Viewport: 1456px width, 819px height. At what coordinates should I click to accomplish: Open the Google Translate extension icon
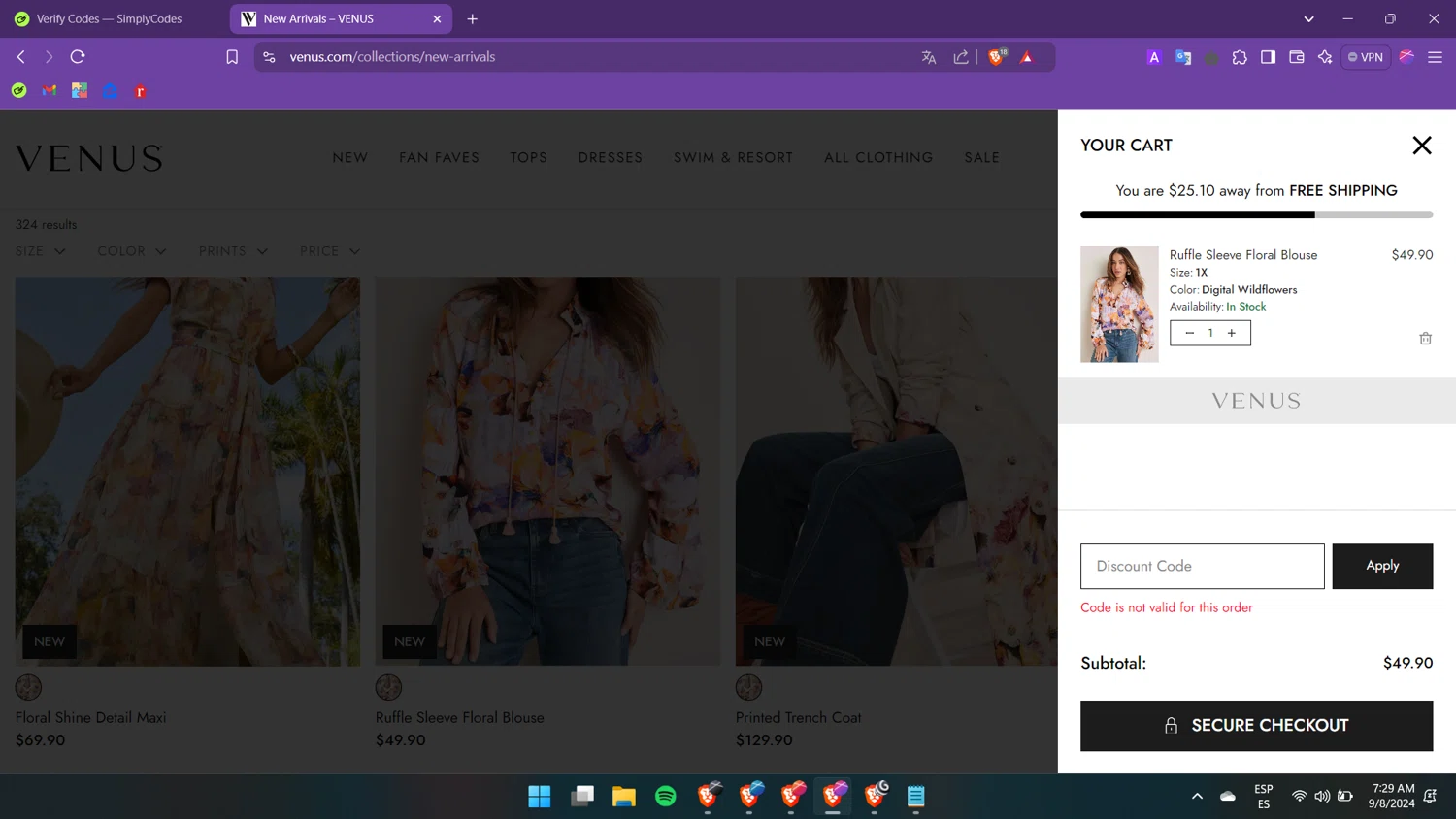pyautogui.click(x=1183, y=57)
